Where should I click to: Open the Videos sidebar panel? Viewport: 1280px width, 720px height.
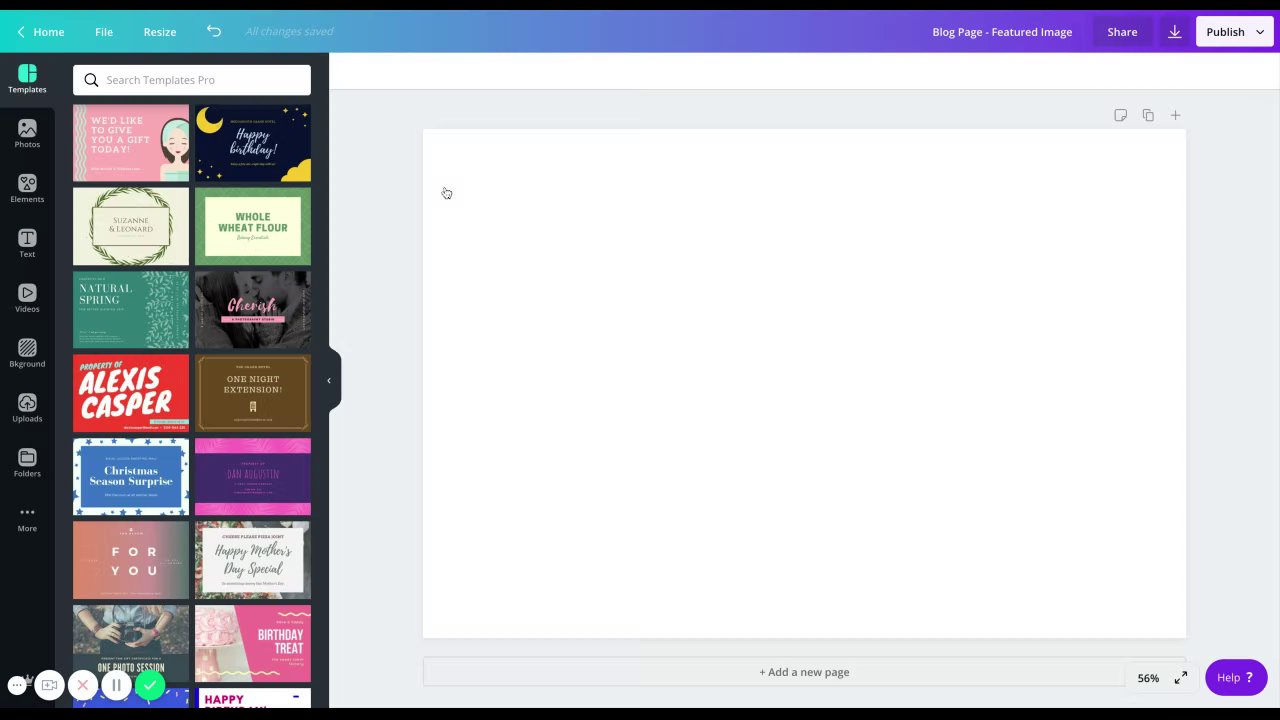pos(27,299)
